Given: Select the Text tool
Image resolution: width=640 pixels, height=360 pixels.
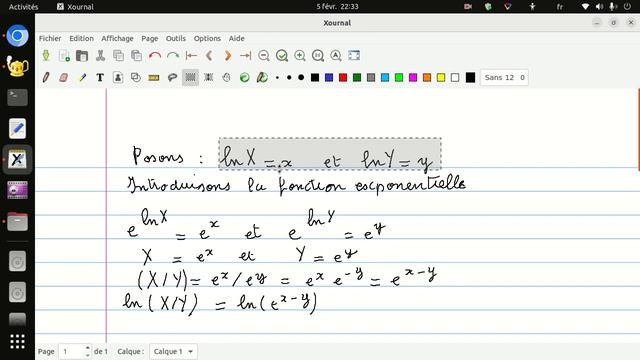Looking at the screenshot, I should point(100,78).
